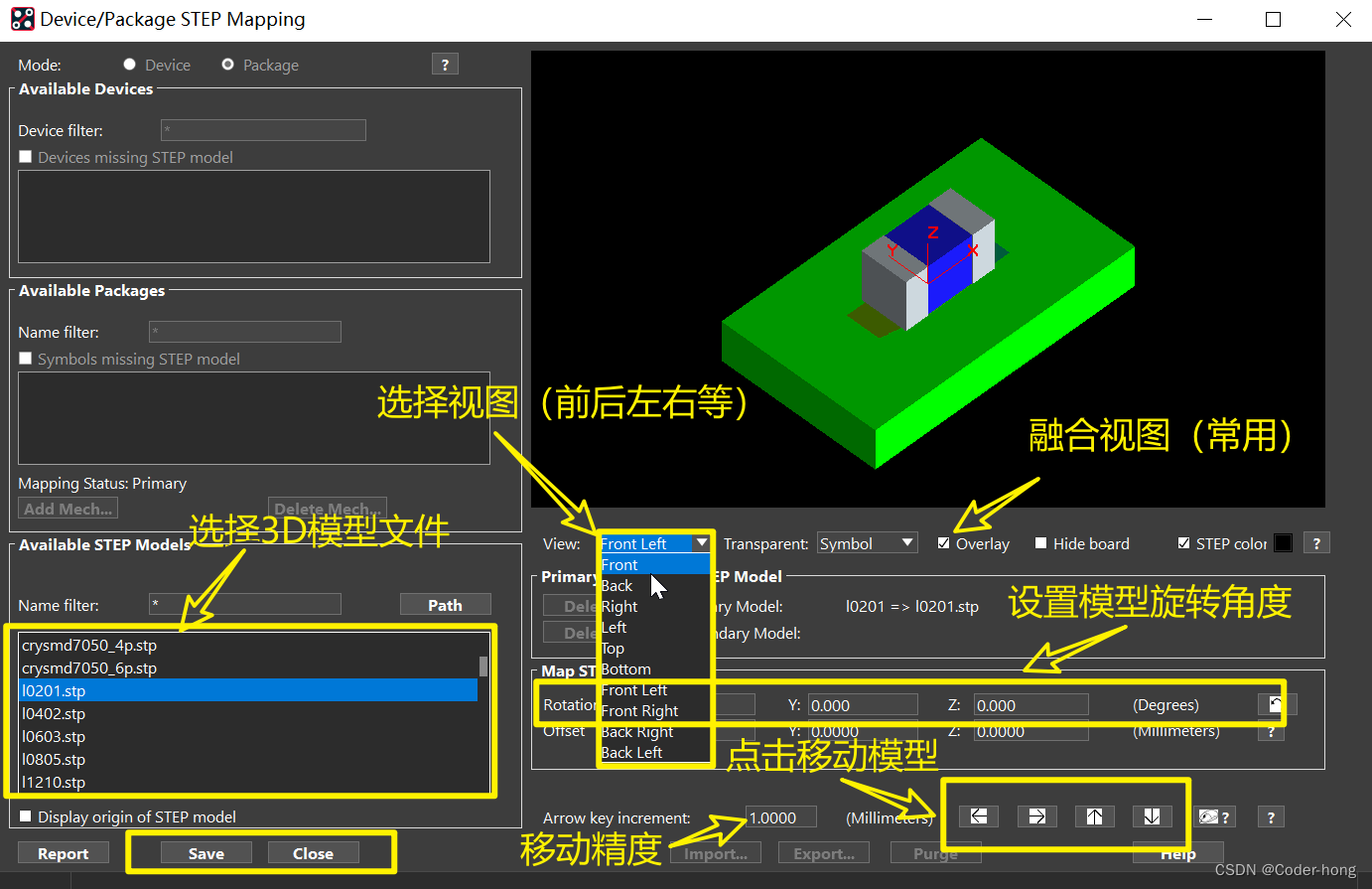Move the model up with the up arrow icon

click(1095, 816)
